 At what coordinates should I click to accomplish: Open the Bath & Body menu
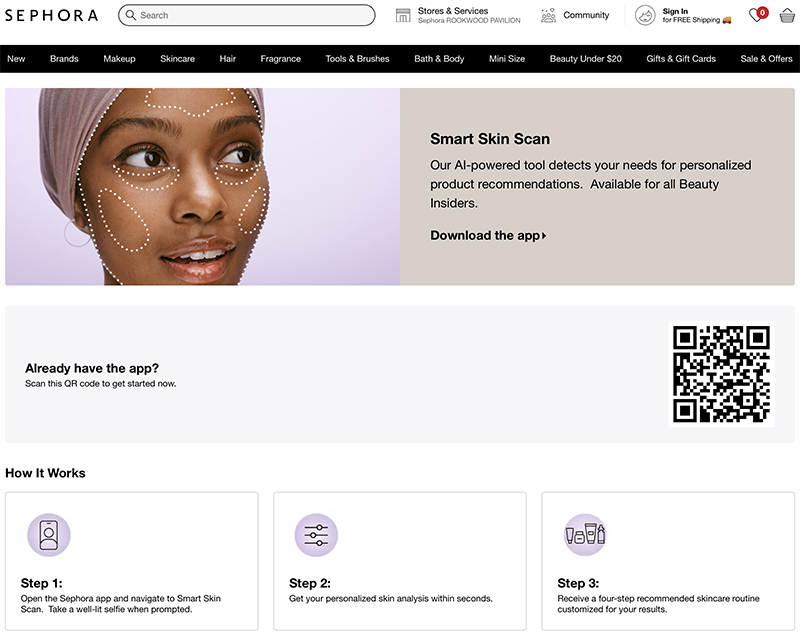(x=439, y=59)
